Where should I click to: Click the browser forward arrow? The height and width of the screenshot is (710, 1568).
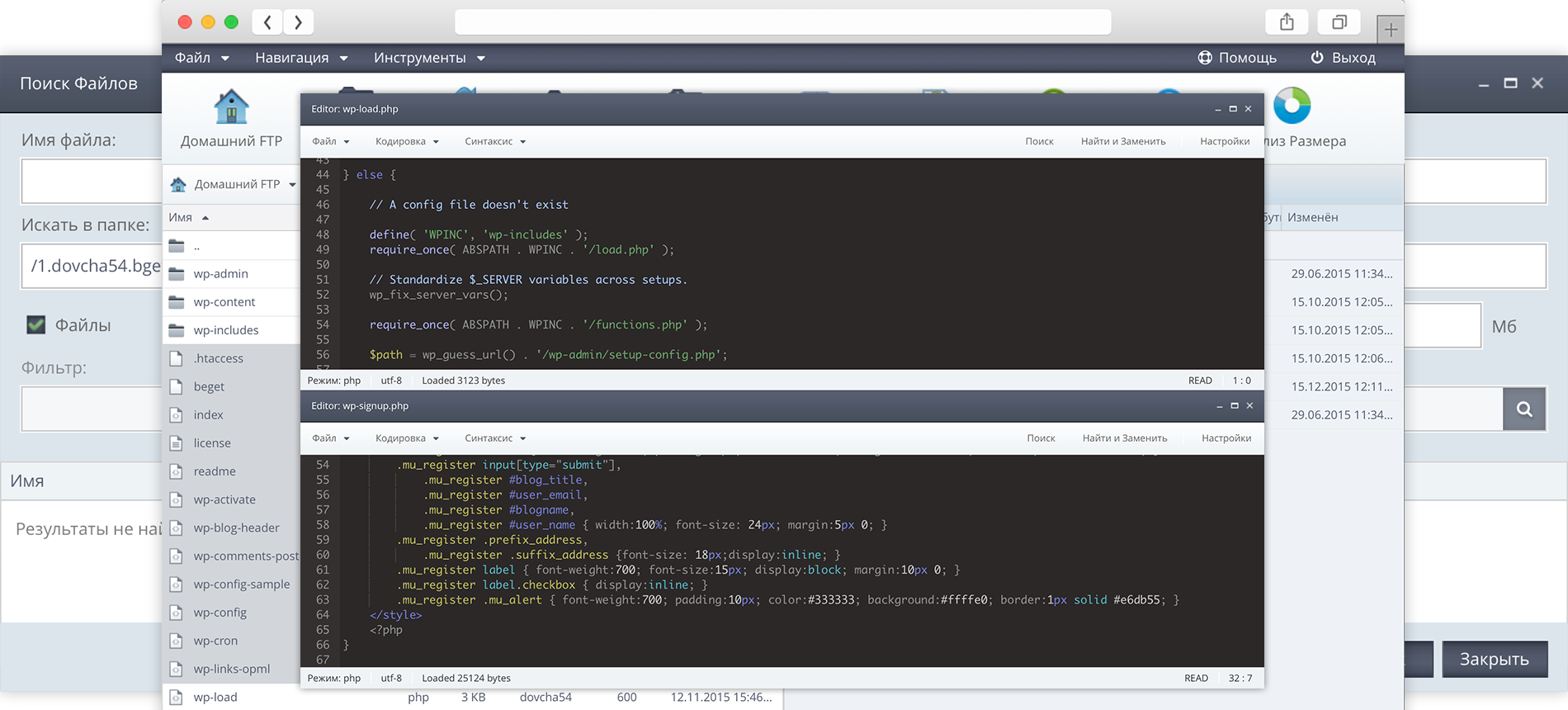(298, 22)
